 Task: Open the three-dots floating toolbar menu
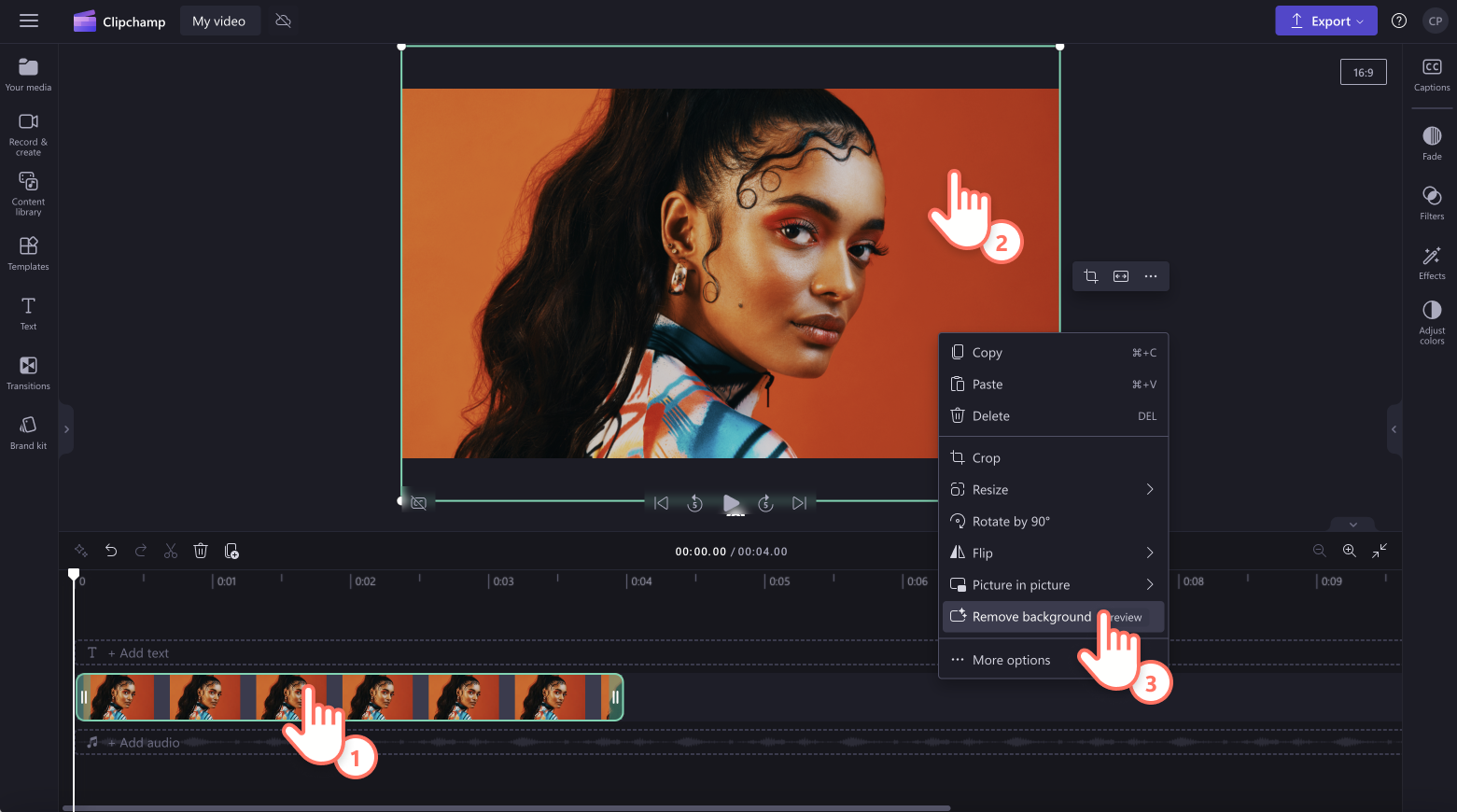tap(1151, 276)
